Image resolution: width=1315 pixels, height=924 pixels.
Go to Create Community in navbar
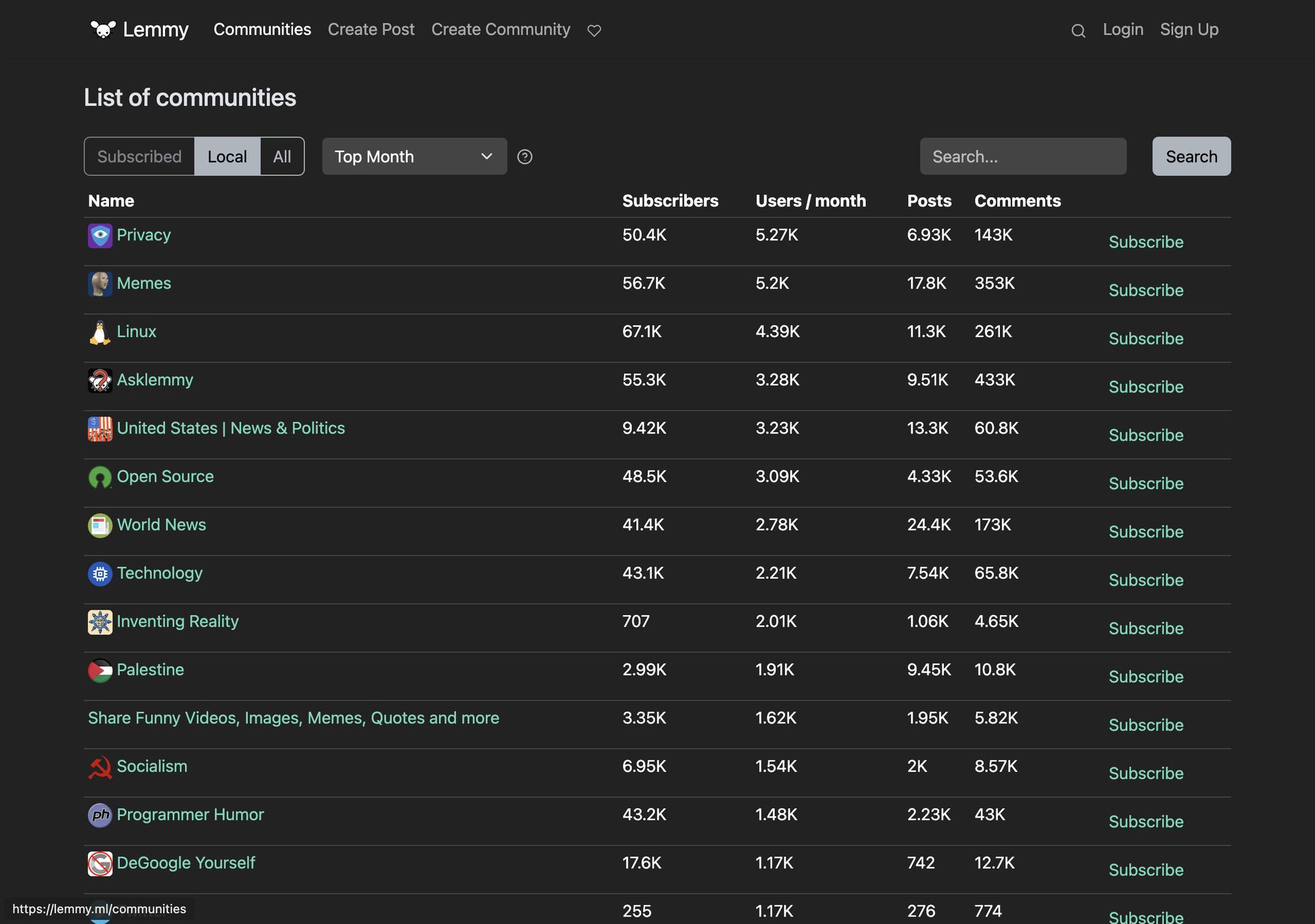pyautogui.click(x=501, y=29)
